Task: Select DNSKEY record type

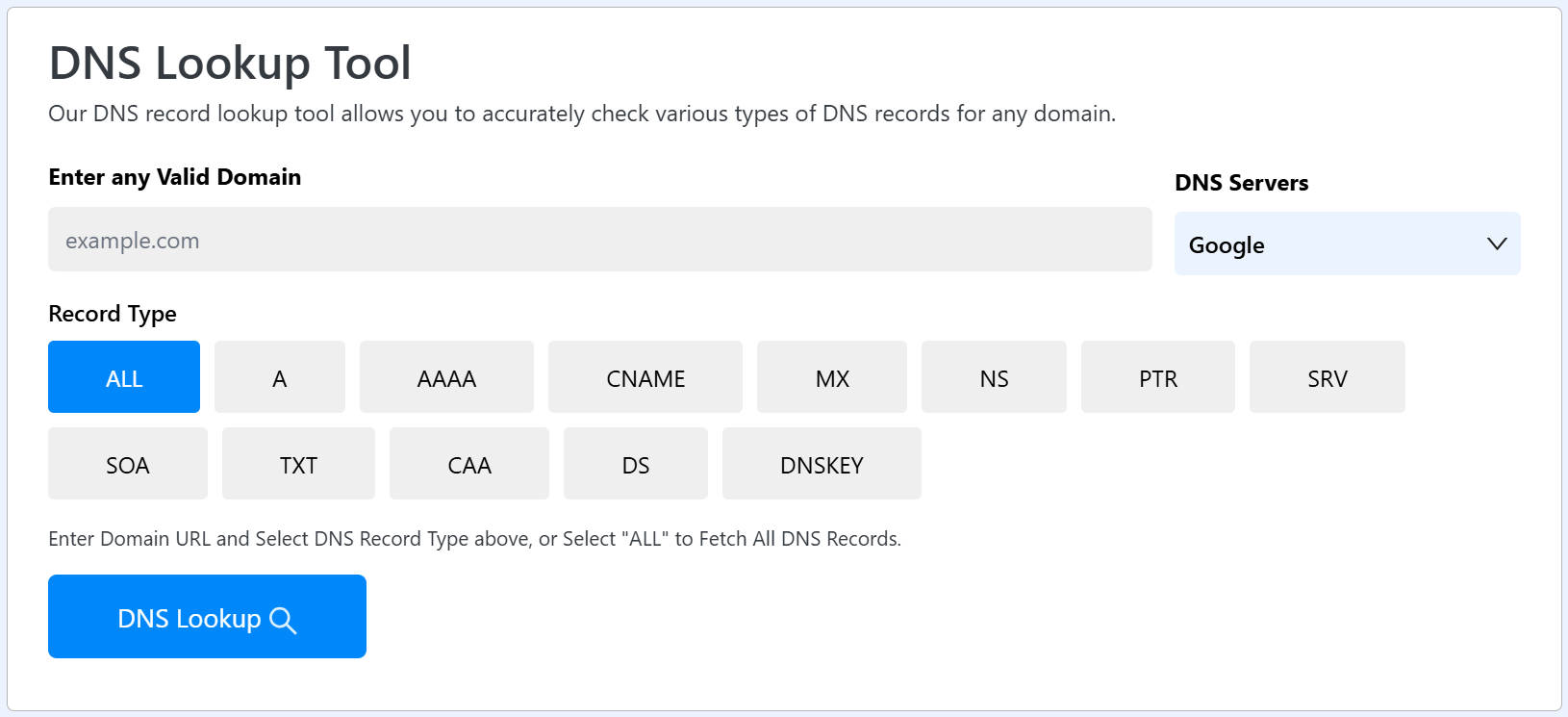Action: 822,464
